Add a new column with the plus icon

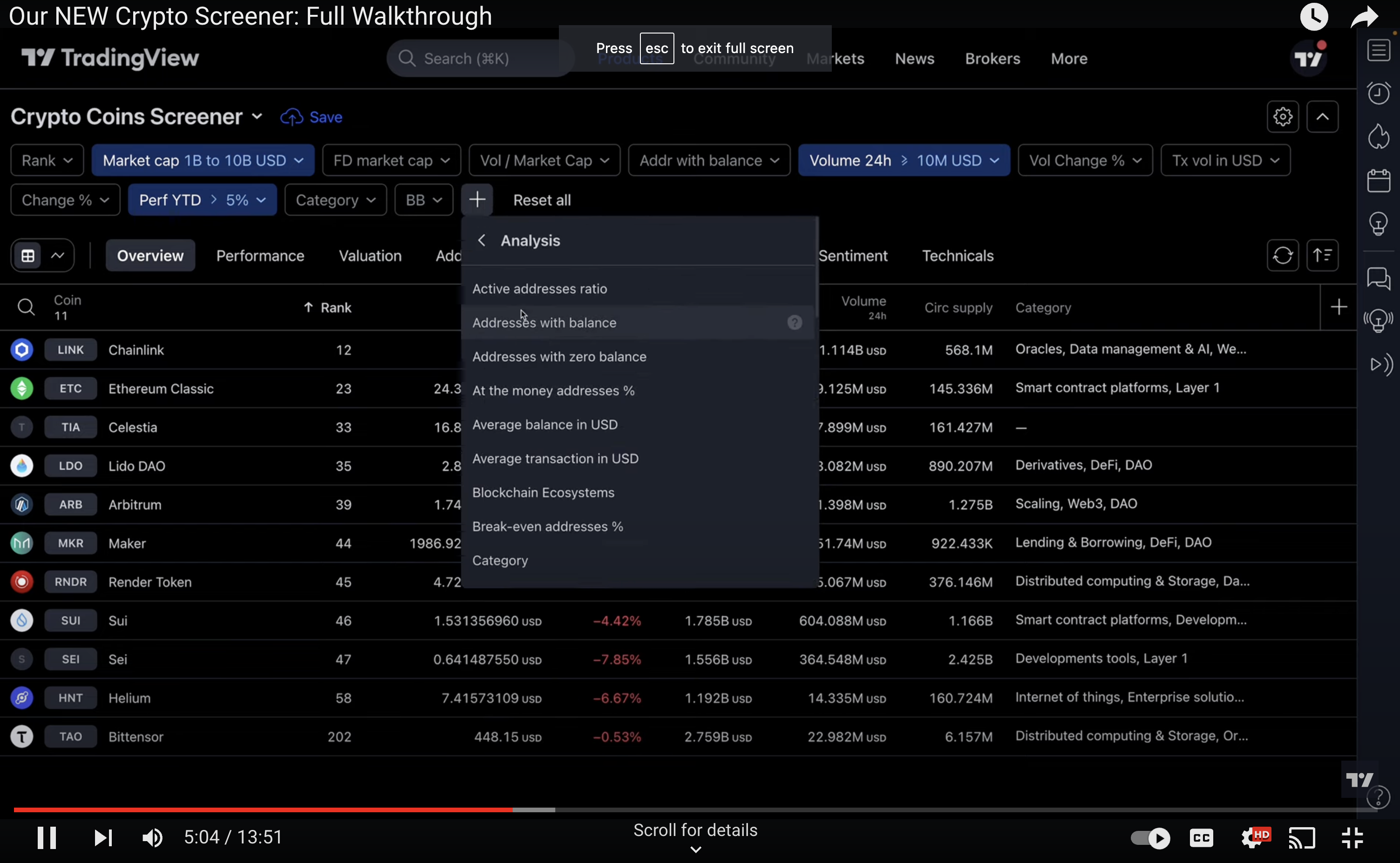pos(1339,307)
